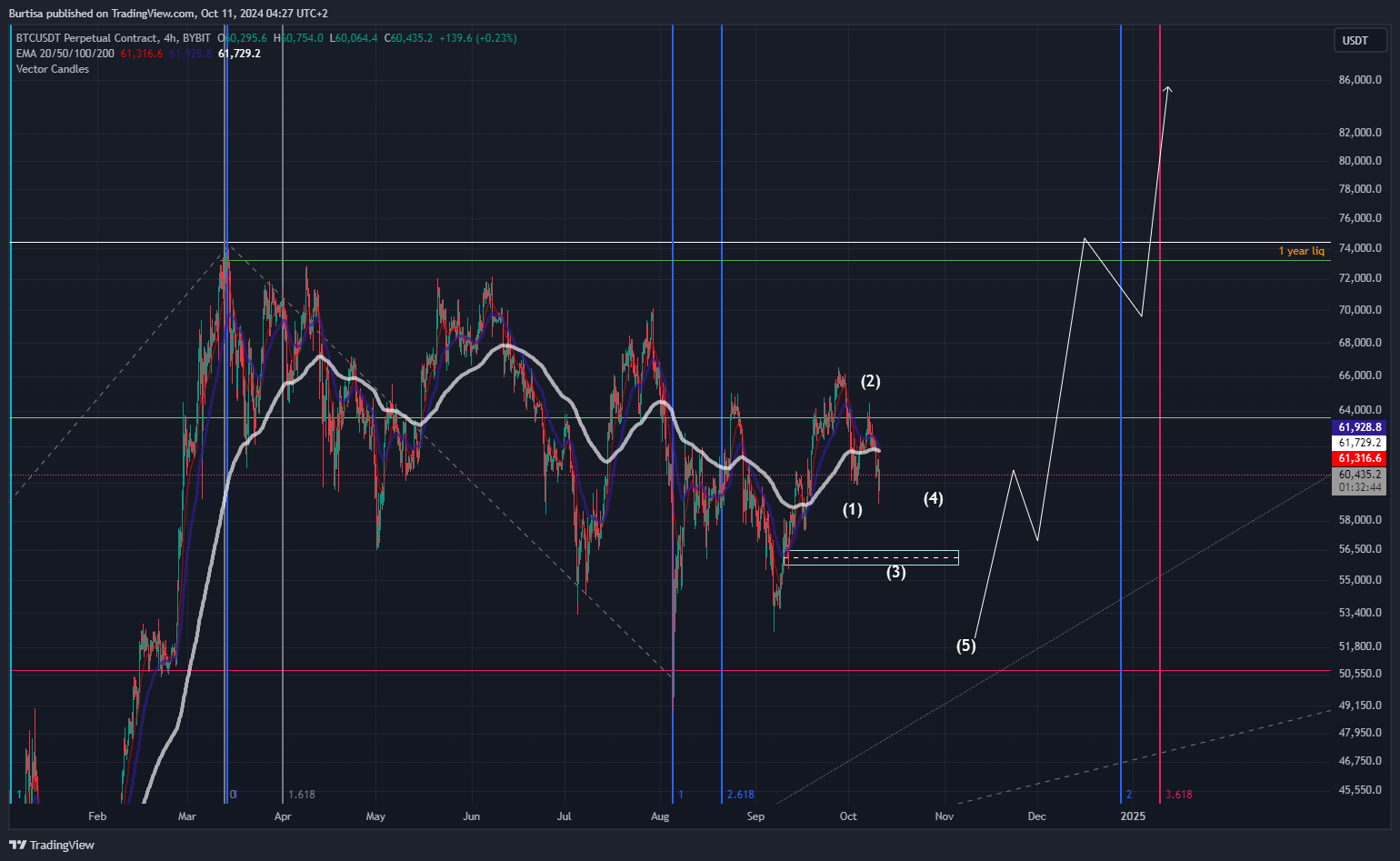Viewport: 1400px width, 861px height.
Task: Click the Mar label on time axis
Action: coord(187,816)
